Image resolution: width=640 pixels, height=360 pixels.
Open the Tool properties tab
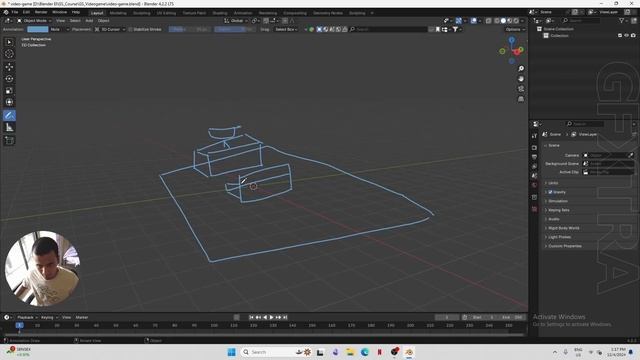tap(534, 136)
